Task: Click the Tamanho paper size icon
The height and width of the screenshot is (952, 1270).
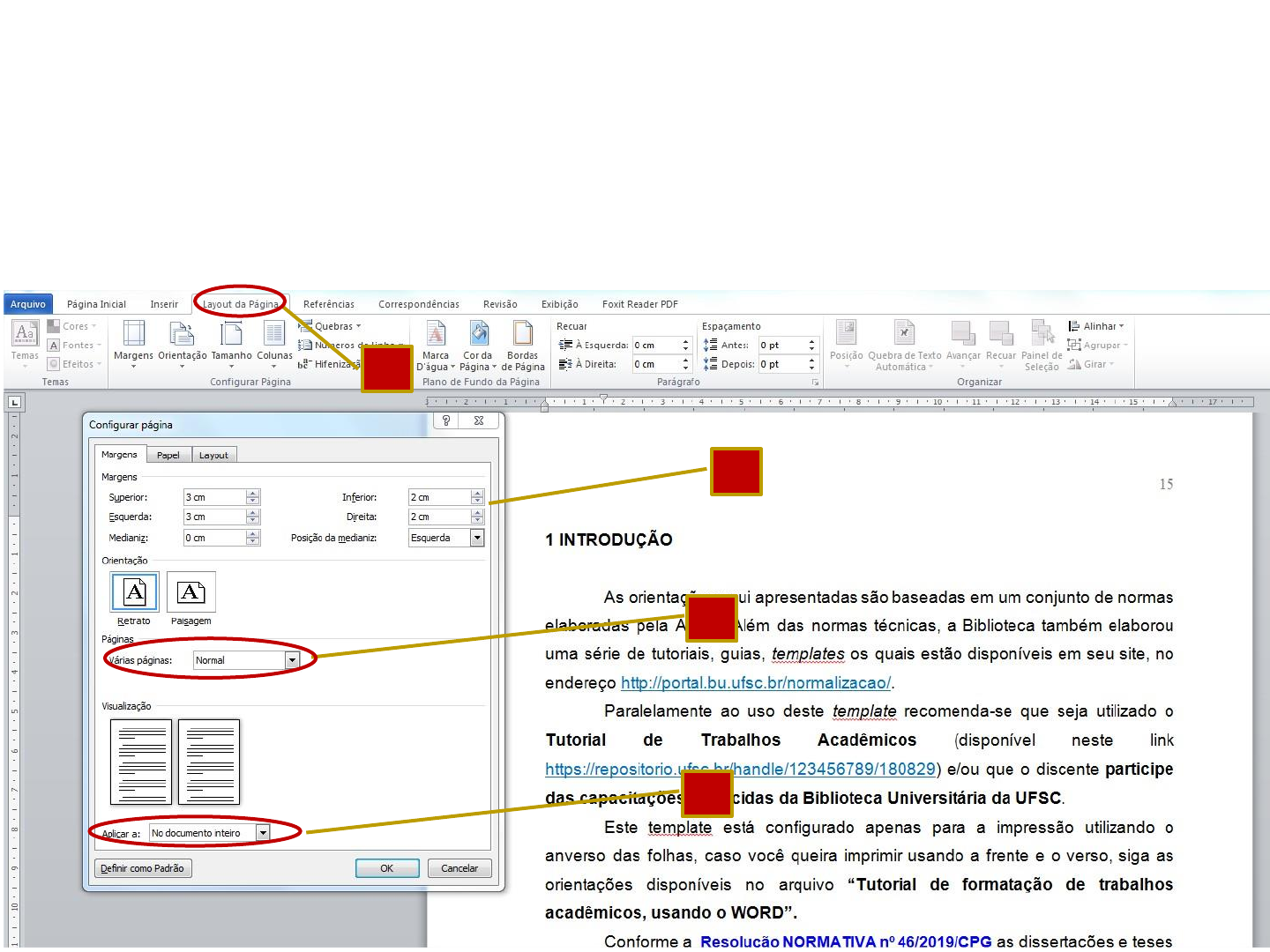Action: (x=231, y=335)
